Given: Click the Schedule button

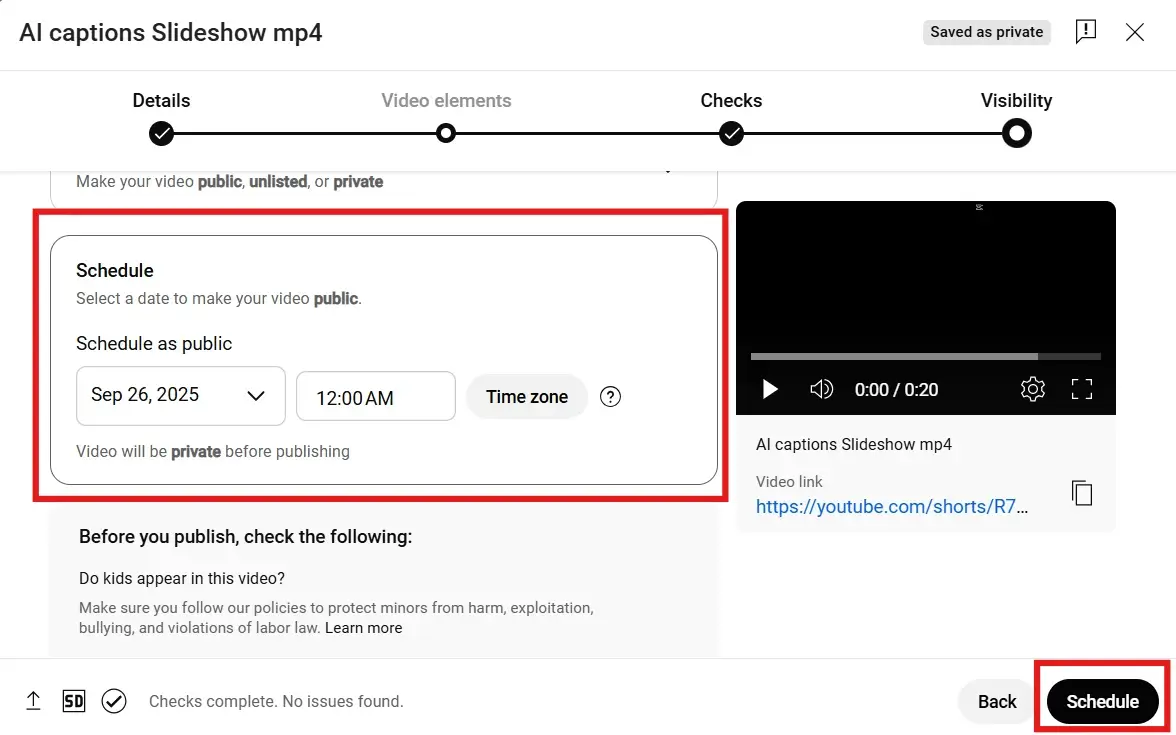Looking at the screenshot, I should click(x=1102, y=701).
